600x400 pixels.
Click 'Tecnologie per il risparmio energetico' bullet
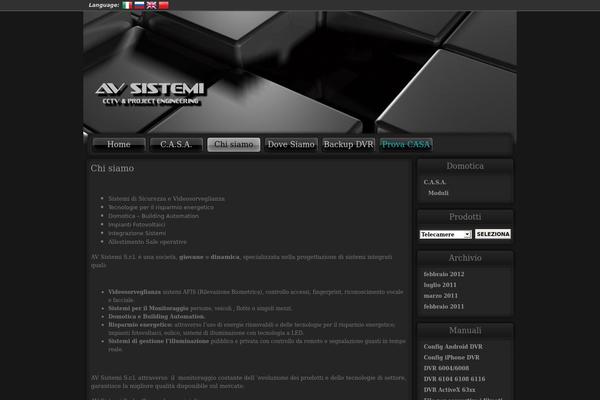161,207
